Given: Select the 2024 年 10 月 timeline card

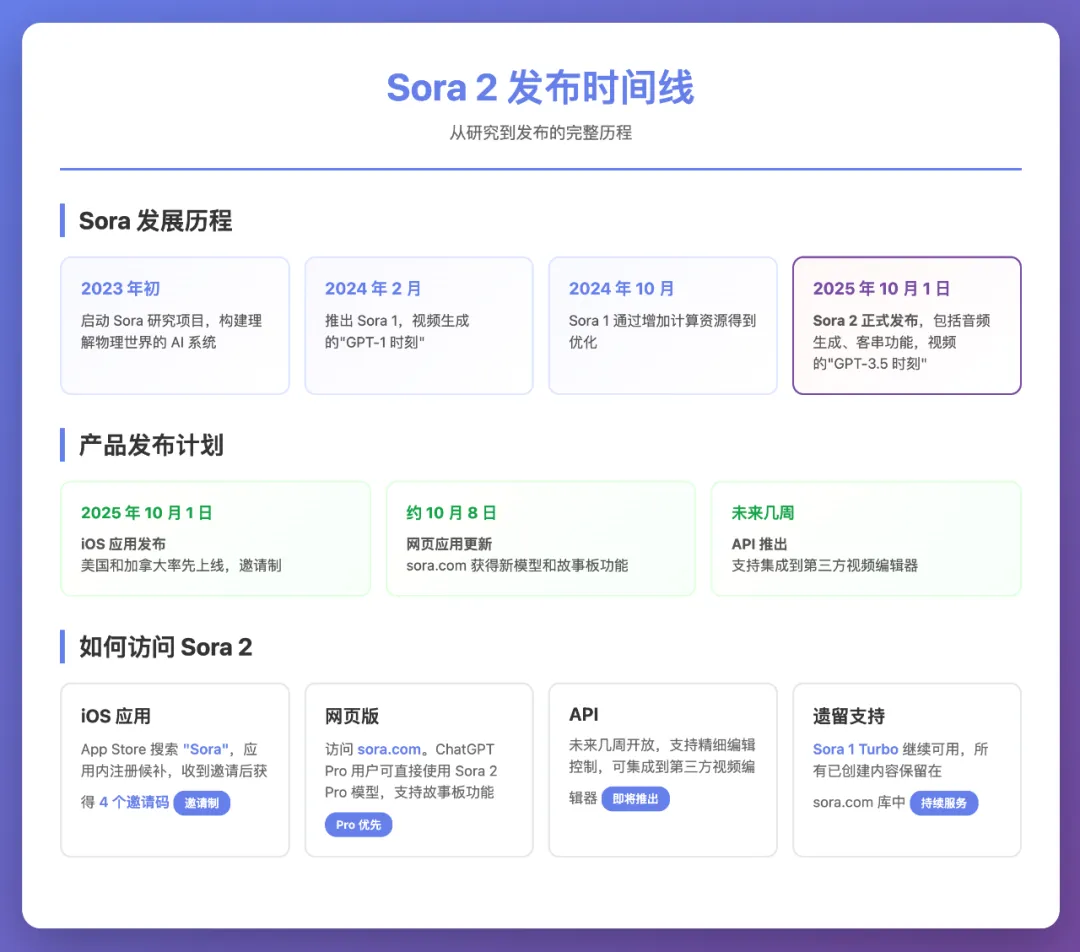Looking at the screenshot, I should pyautogui.click(x=662, y=325).
